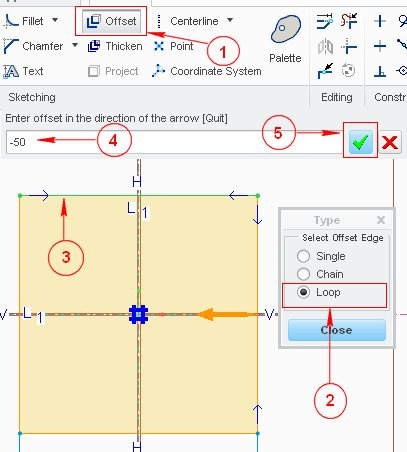
Task: Select the Point tool
Action: coord(173,46)
